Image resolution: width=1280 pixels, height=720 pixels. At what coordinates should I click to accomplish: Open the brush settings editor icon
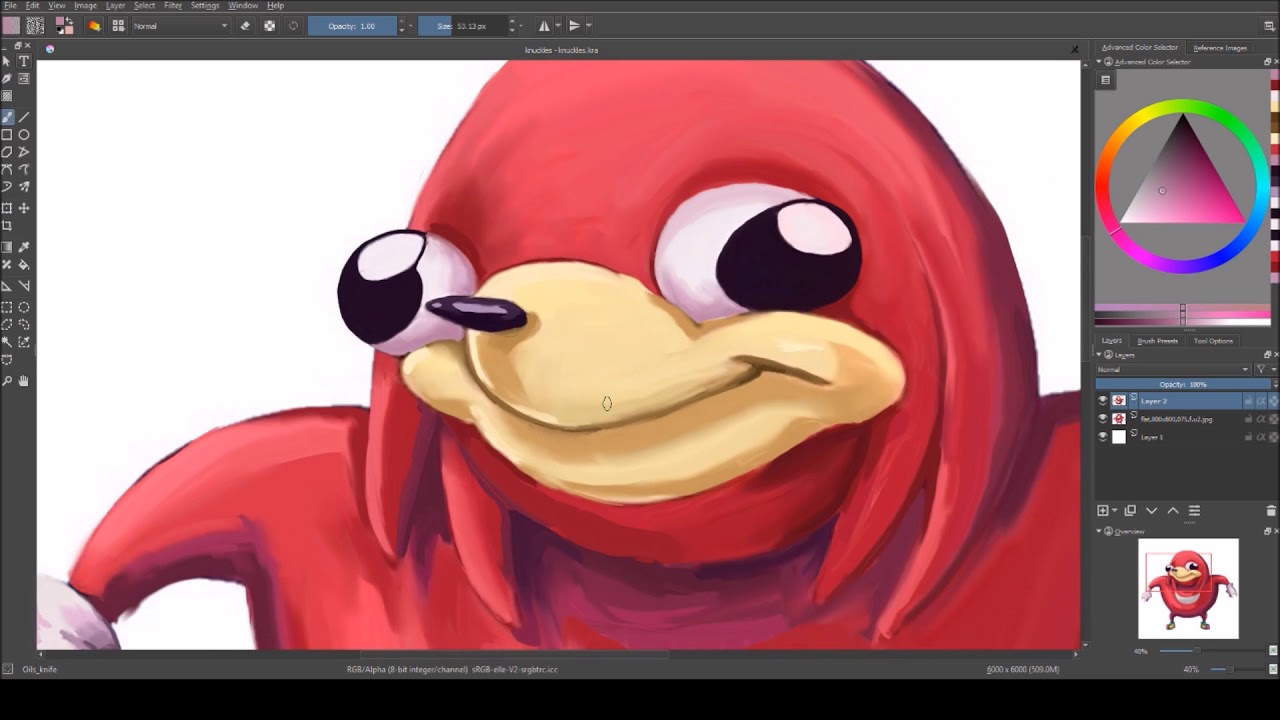point(95,26)
